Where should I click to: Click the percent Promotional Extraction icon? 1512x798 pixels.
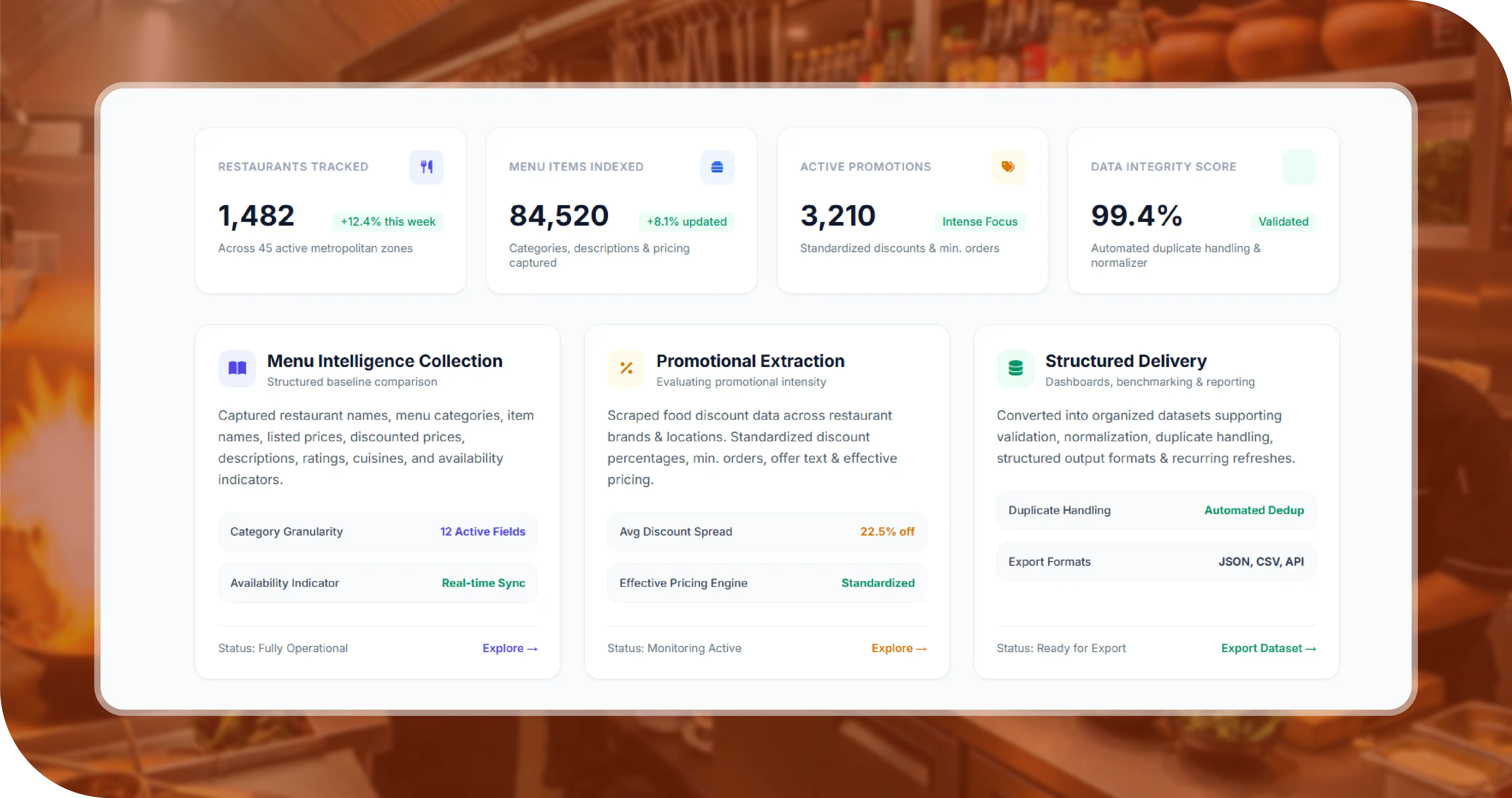(626, 368)
